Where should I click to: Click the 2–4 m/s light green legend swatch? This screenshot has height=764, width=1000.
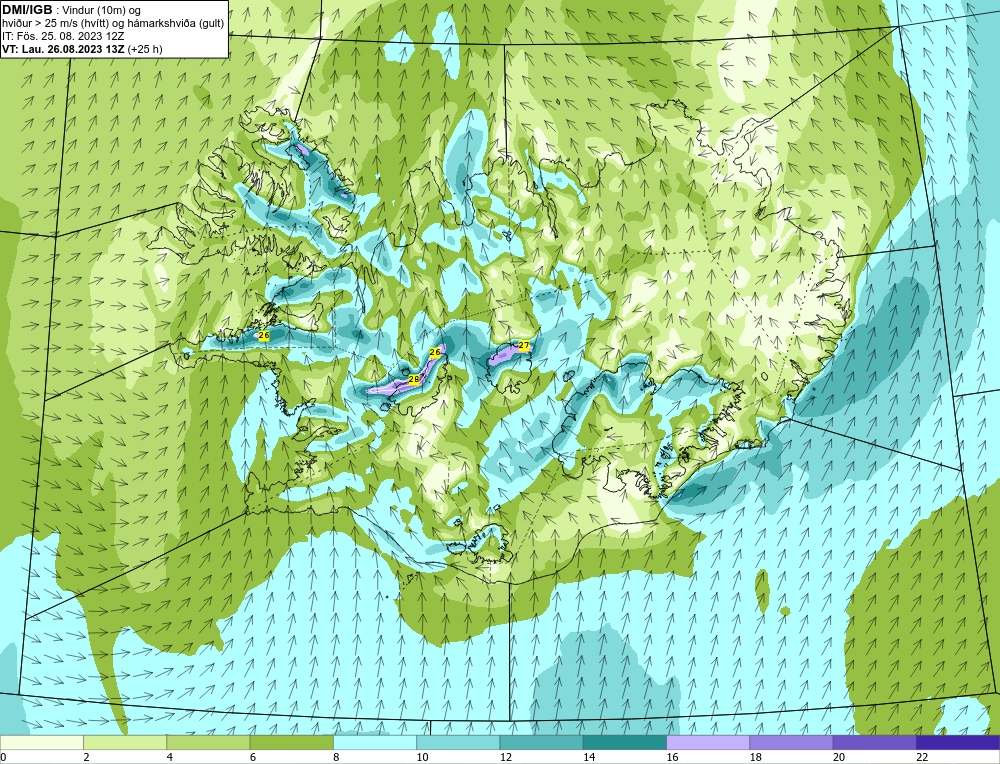(x=125, y=742)
